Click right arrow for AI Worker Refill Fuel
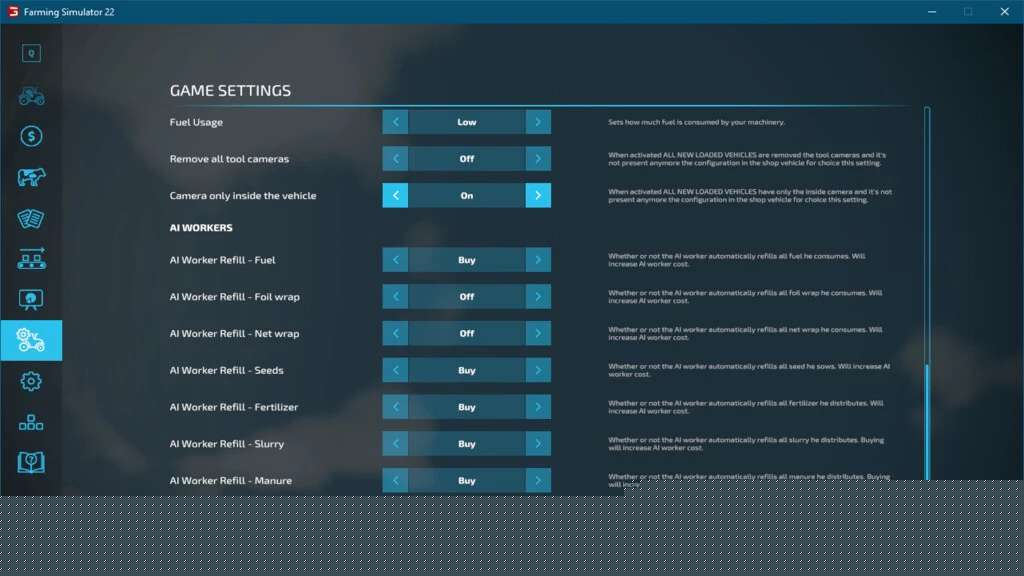The height and width of the screenshot is (576, 1024). pos(538,260)
